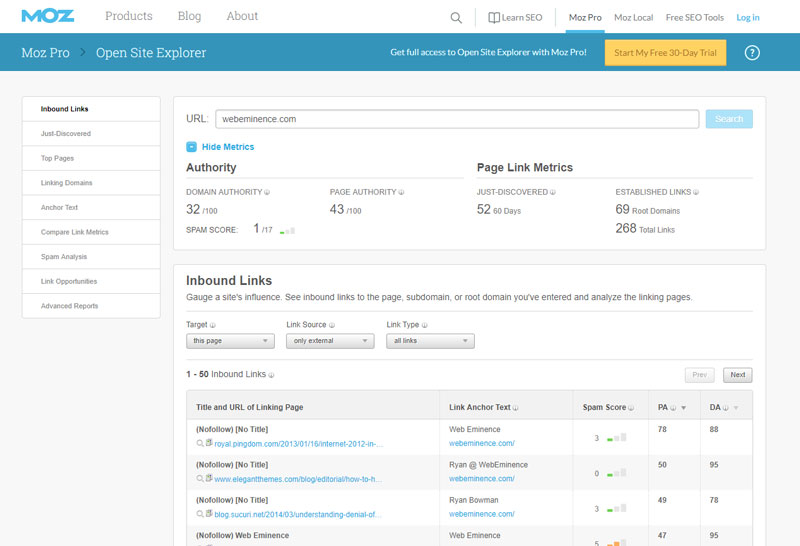Click Just-Discovered info icon

coord(553,192)
